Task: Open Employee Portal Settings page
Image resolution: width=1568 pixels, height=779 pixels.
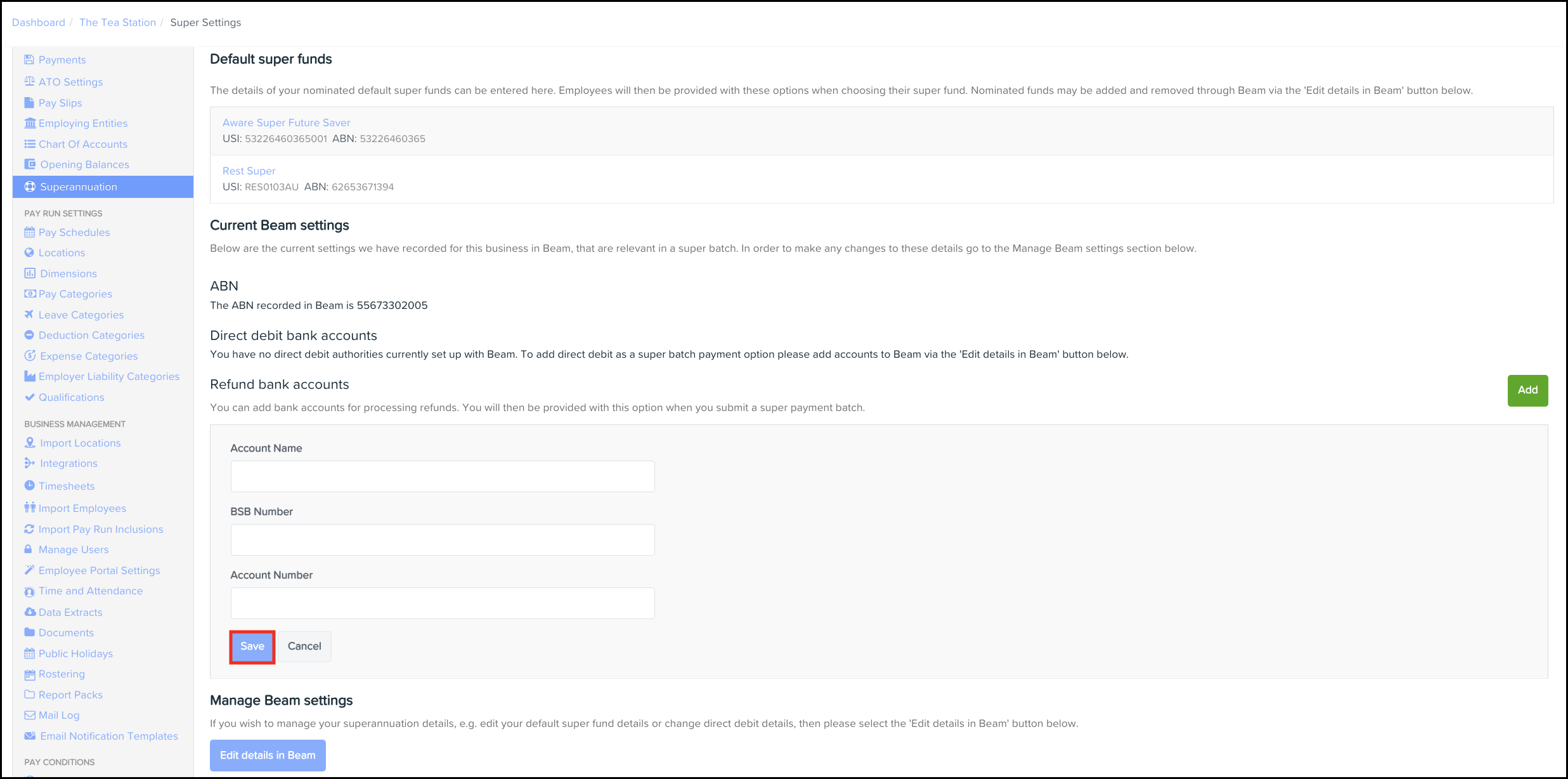Action: (99, 570)
